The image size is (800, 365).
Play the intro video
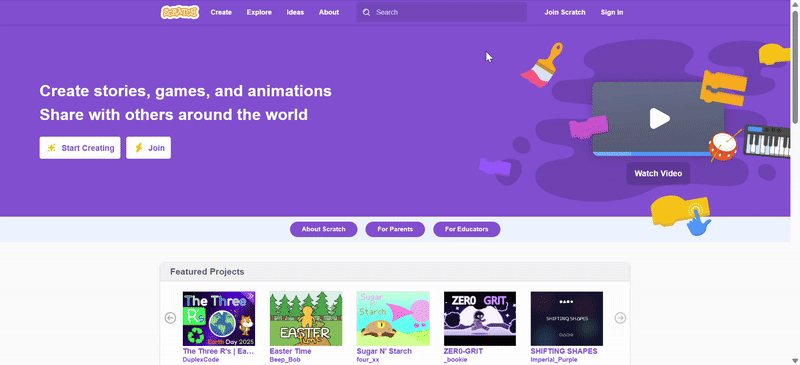click(x=659, y=118)
